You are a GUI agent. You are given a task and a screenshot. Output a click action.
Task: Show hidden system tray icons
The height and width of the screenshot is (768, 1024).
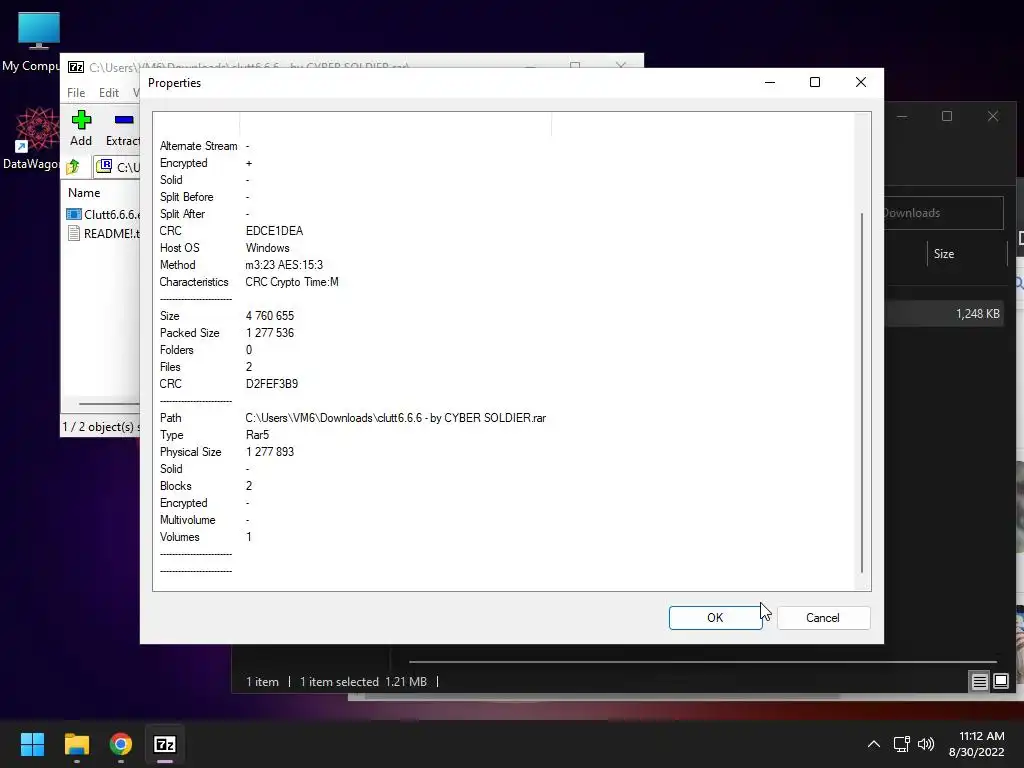click(x=874, y=744)
